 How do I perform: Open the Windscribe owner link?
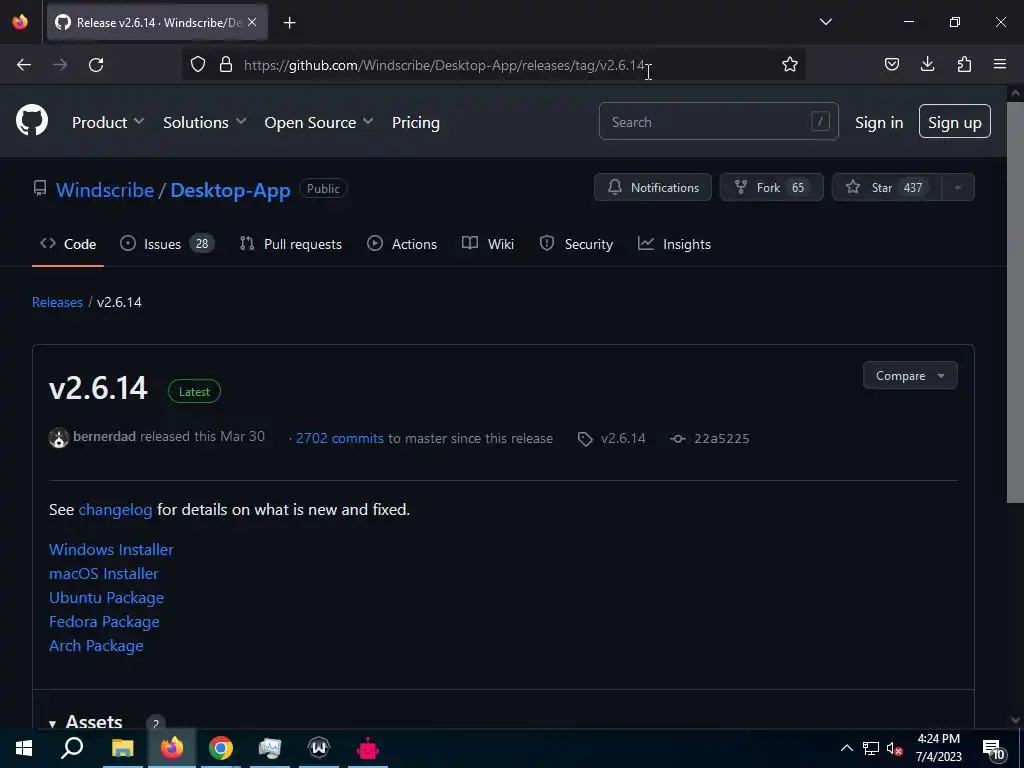104,190
